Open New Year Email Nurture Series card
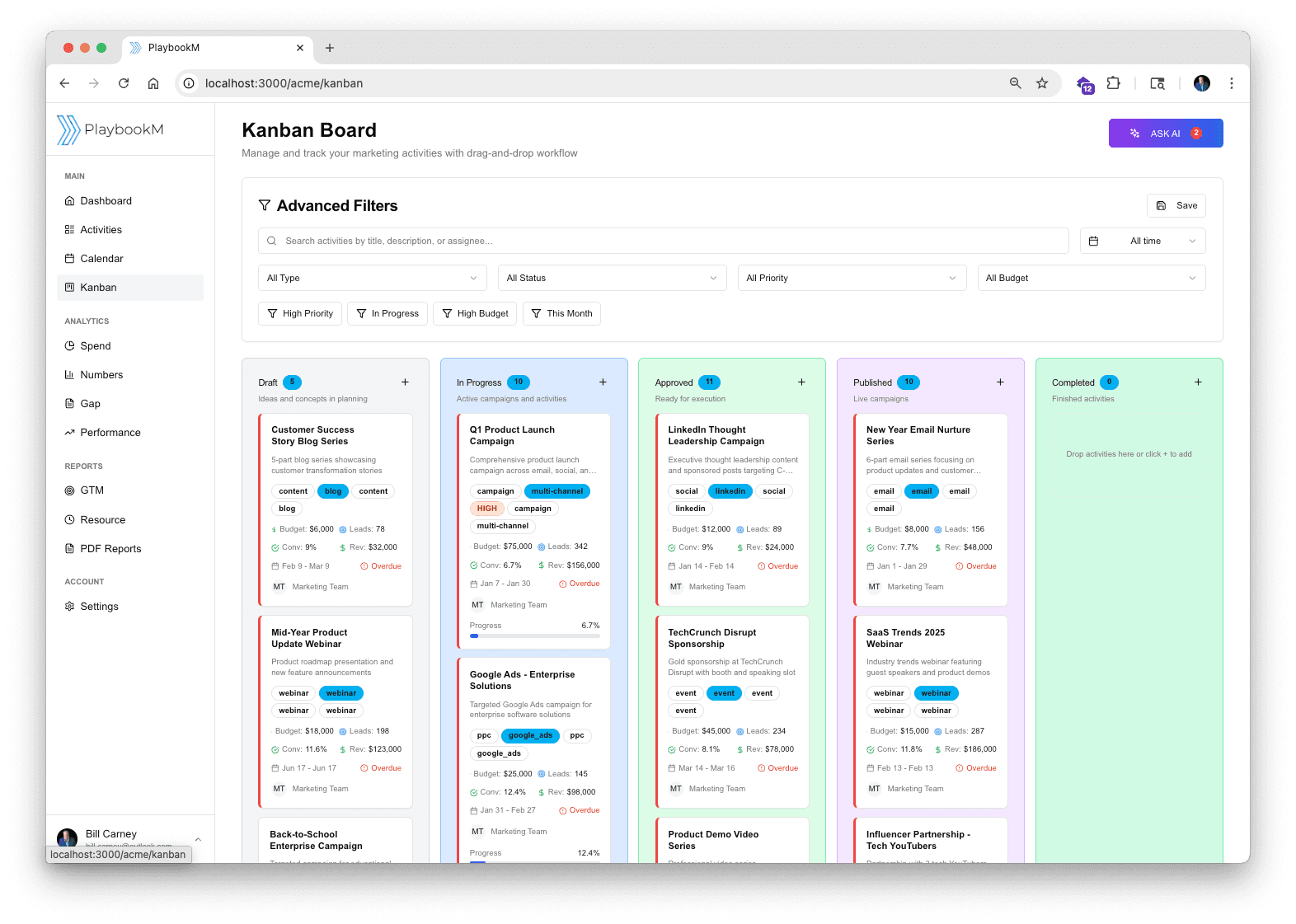The width and height of the screenshot is (1296, 924). [x=931, y=510]
